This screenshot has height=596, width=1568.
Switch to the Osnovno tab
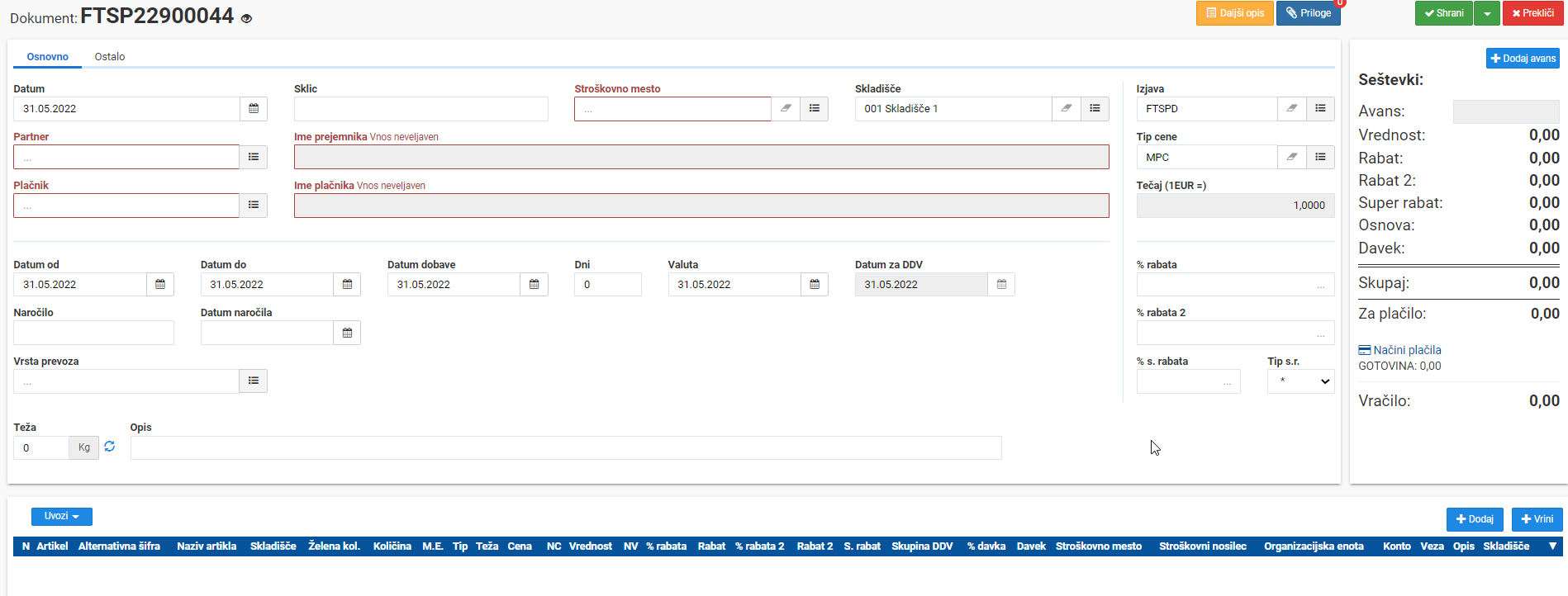click(x=47, y=57)
